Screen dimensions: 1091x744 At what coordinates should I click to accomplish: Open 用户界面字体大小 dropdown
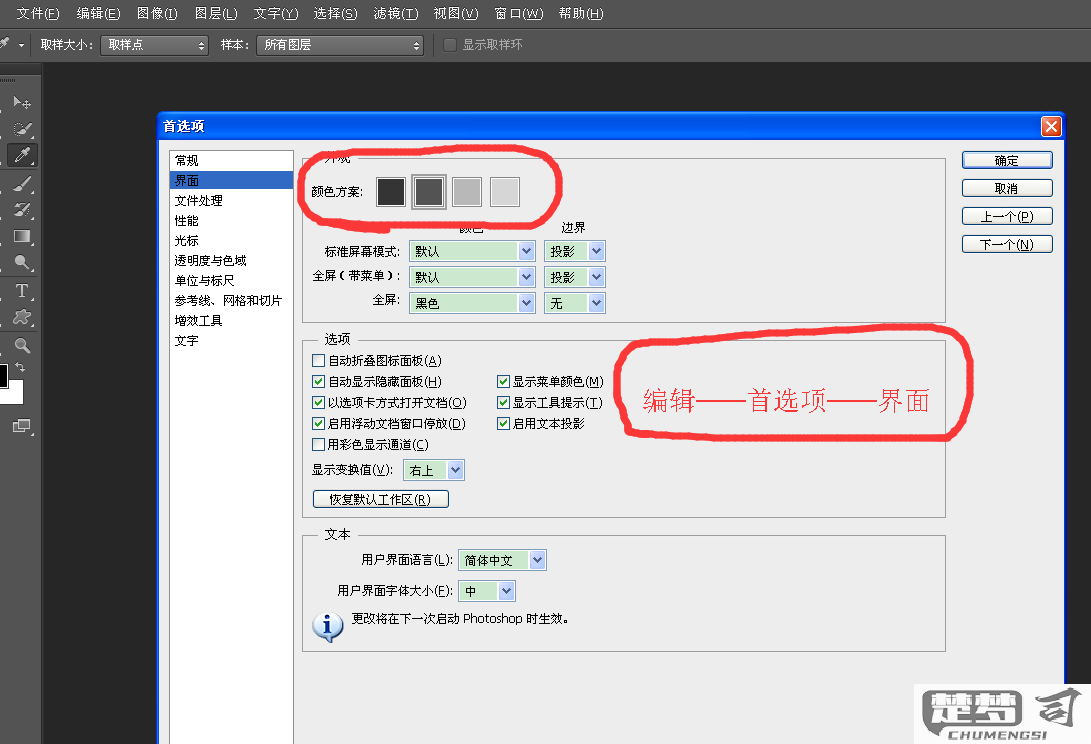tap(487, 591)
